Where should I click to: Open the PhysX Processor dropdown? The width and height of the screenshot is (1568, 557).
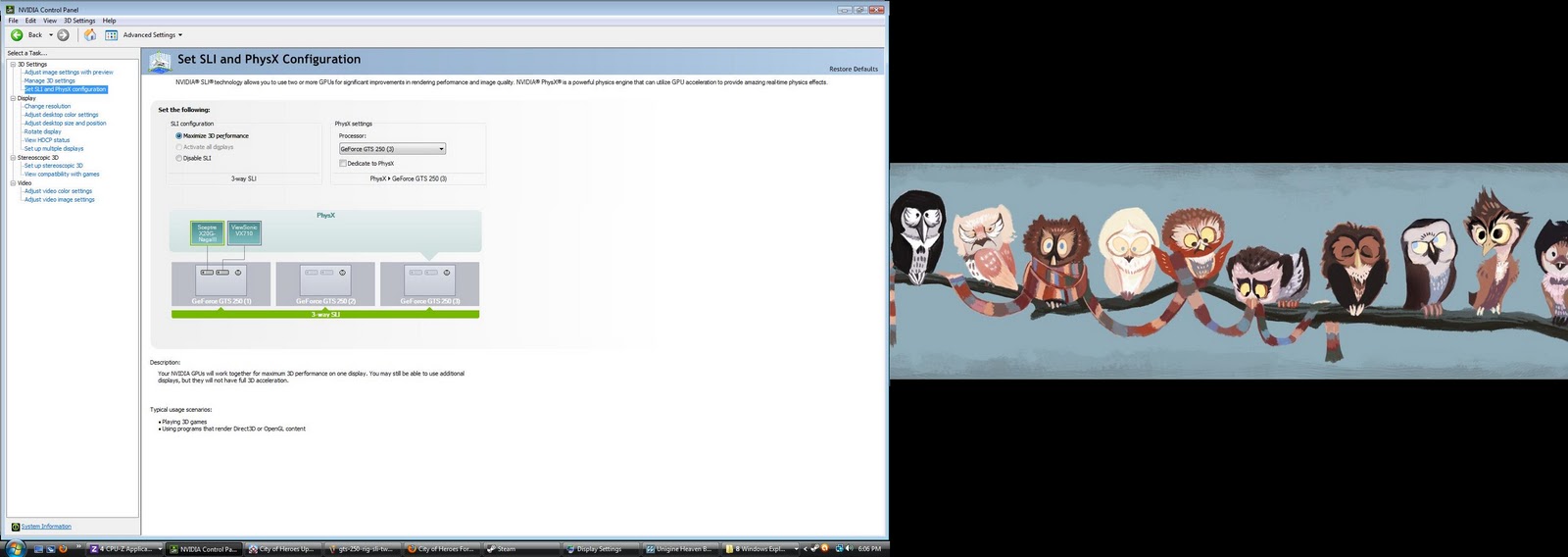(x=392, y=149)
